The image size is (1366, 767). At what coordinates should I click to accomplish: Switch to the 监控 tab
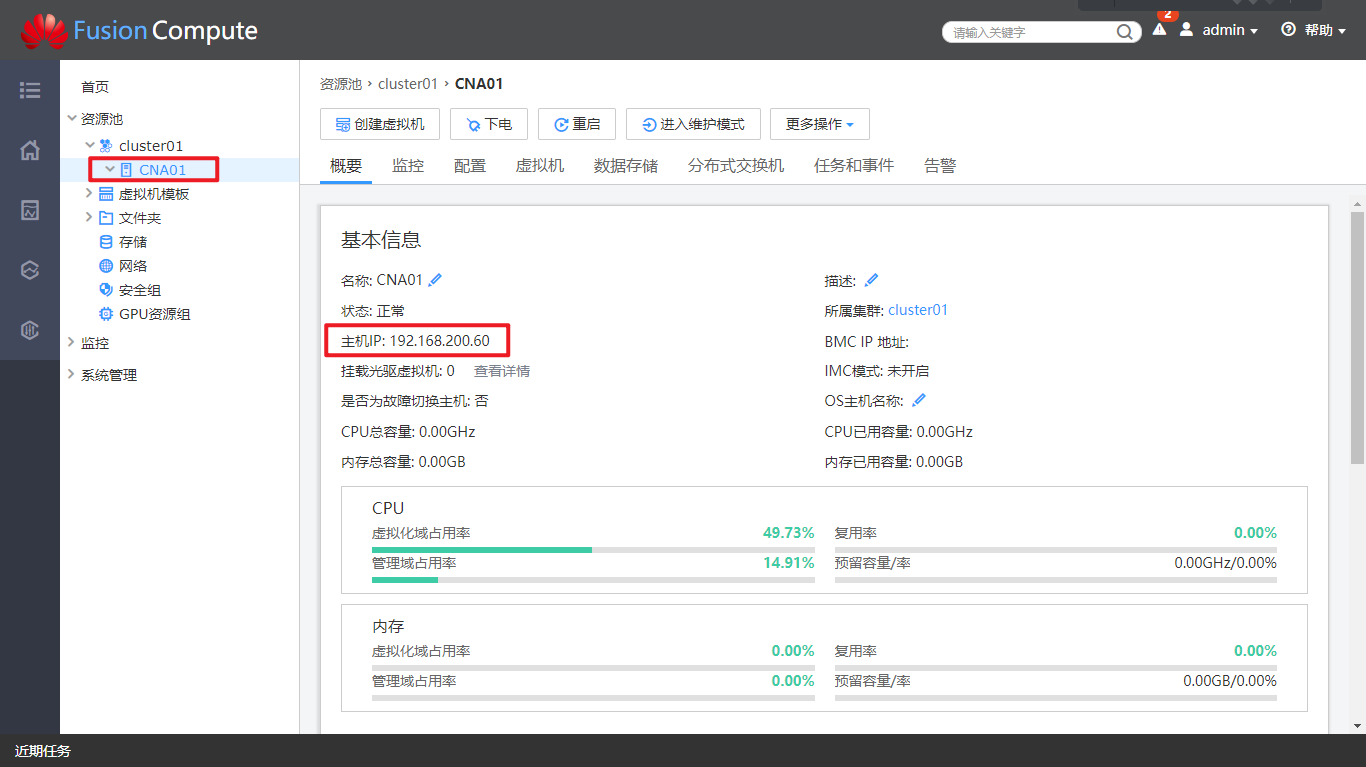coord(408,166)
